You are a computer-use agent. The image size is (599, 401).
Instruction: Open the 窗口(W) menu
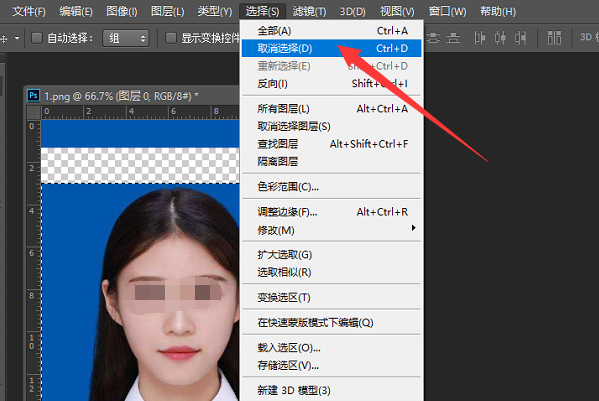[x=447, y=11]
